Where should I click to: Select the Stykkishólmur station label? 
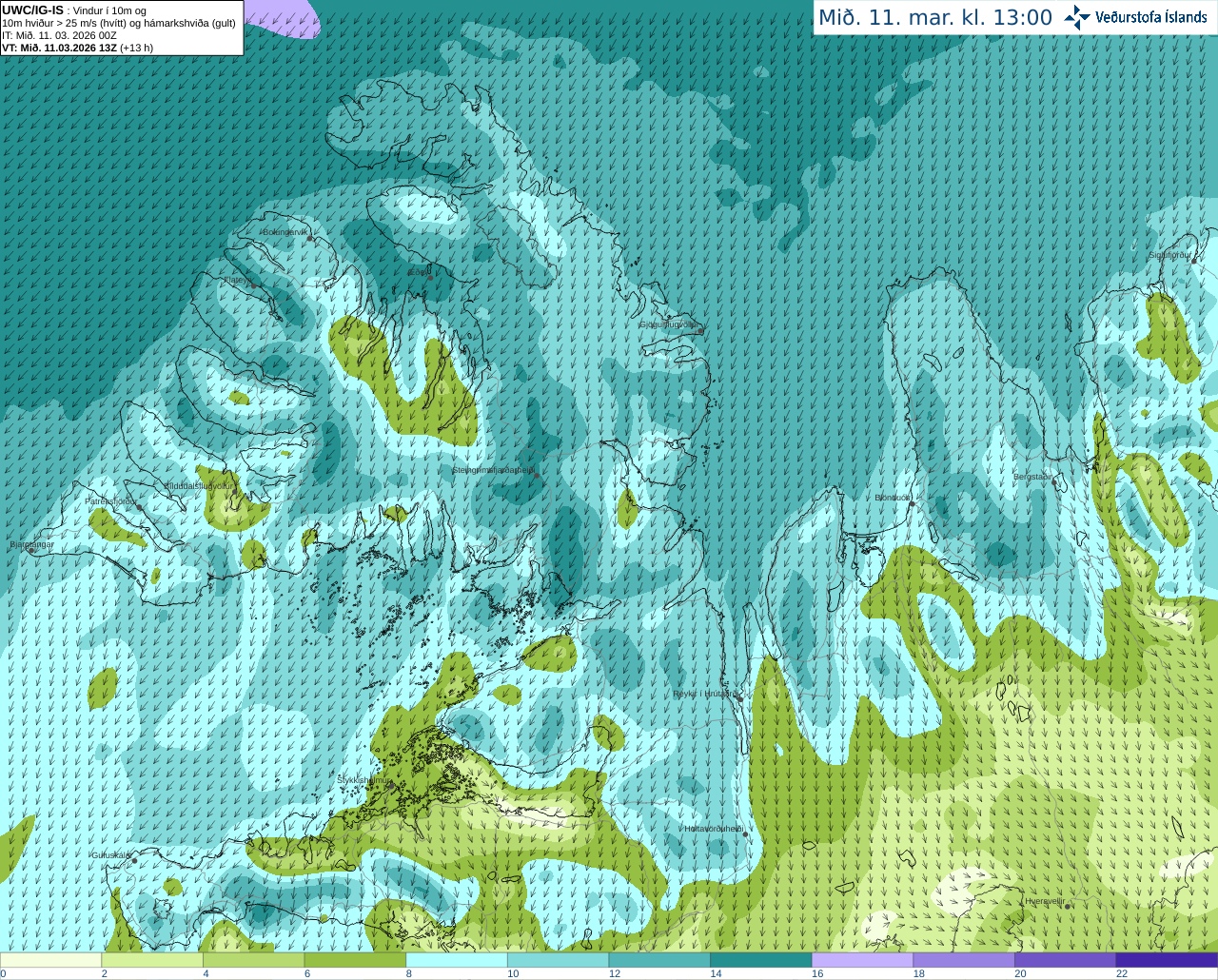[364, 779]
